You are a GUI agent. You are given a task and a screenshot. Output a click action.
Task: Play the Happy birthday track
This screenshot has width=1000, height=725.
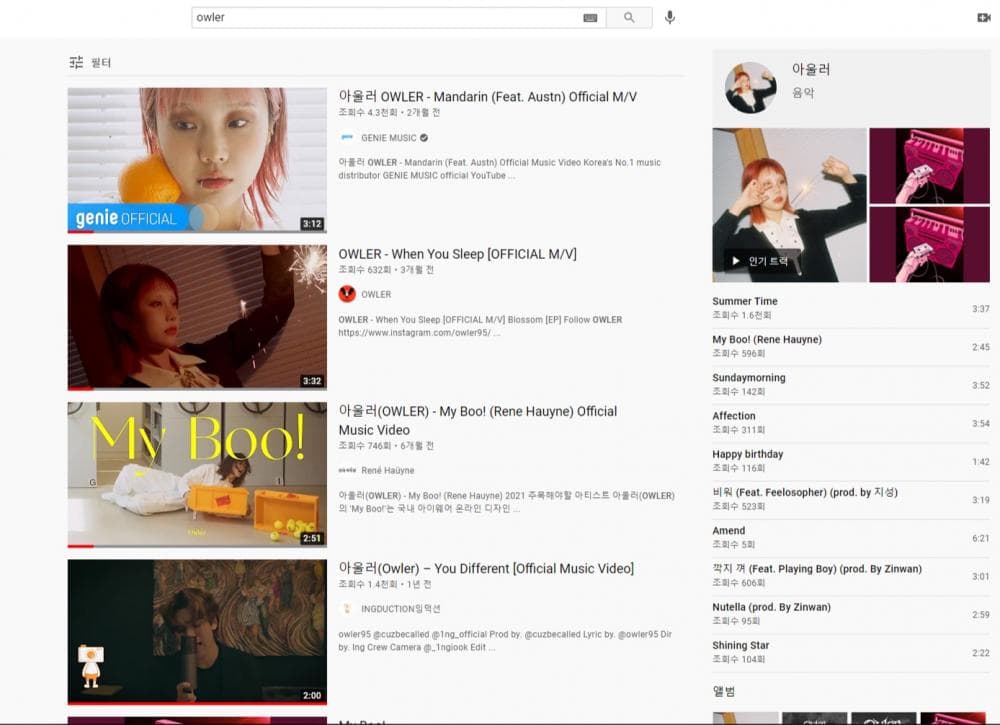pos(851,461)
